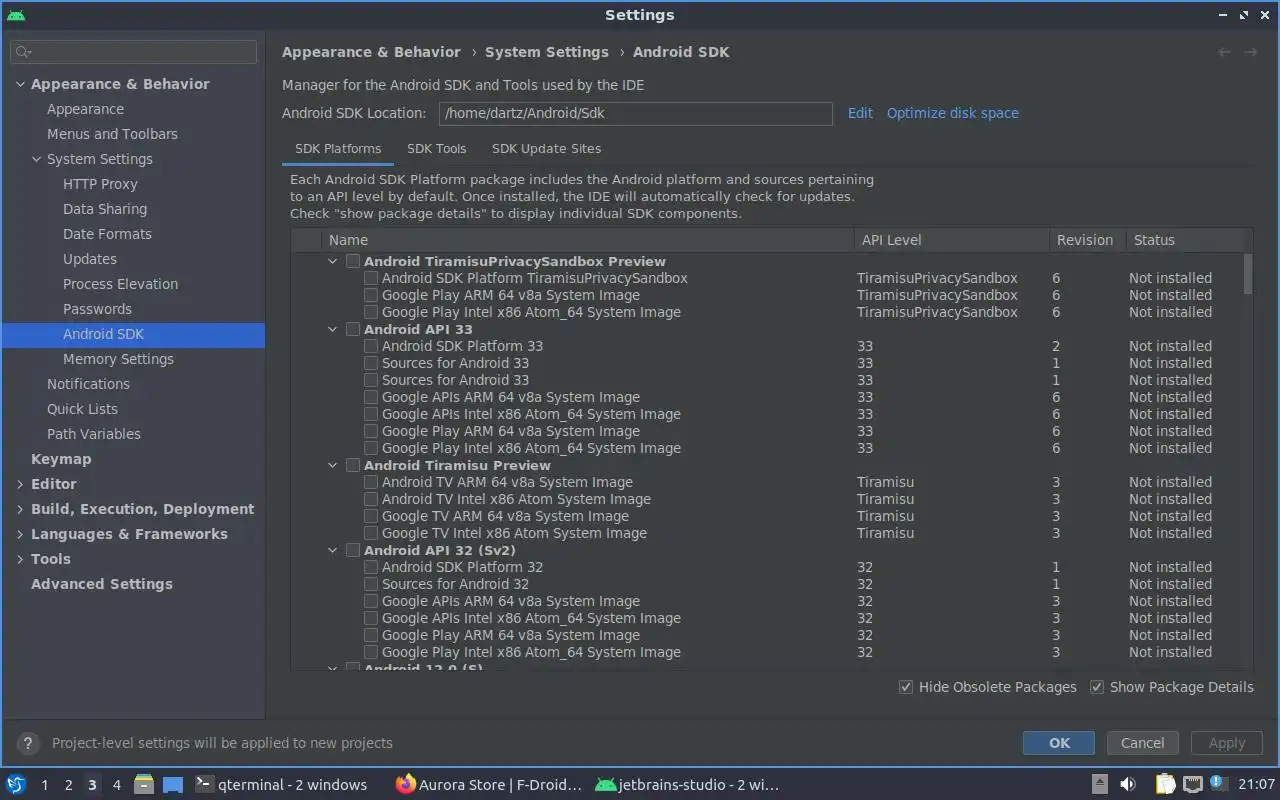Select Memory Settings in settings tree
The width and height of the screenshot is (1280, 800).
coord(118,359)
